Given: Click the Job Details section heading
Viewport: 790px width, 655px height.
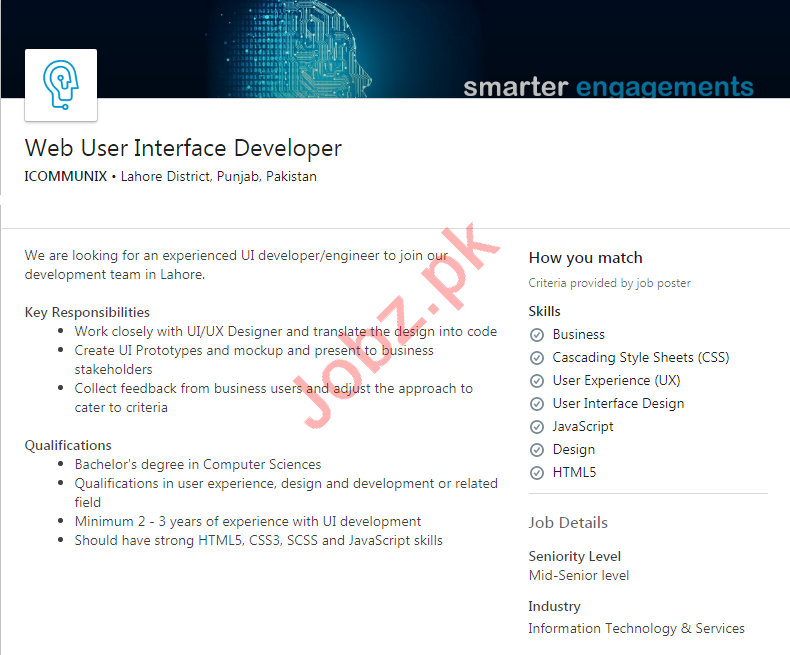Looking at the screenshot, I should click(x=568, y=522).
